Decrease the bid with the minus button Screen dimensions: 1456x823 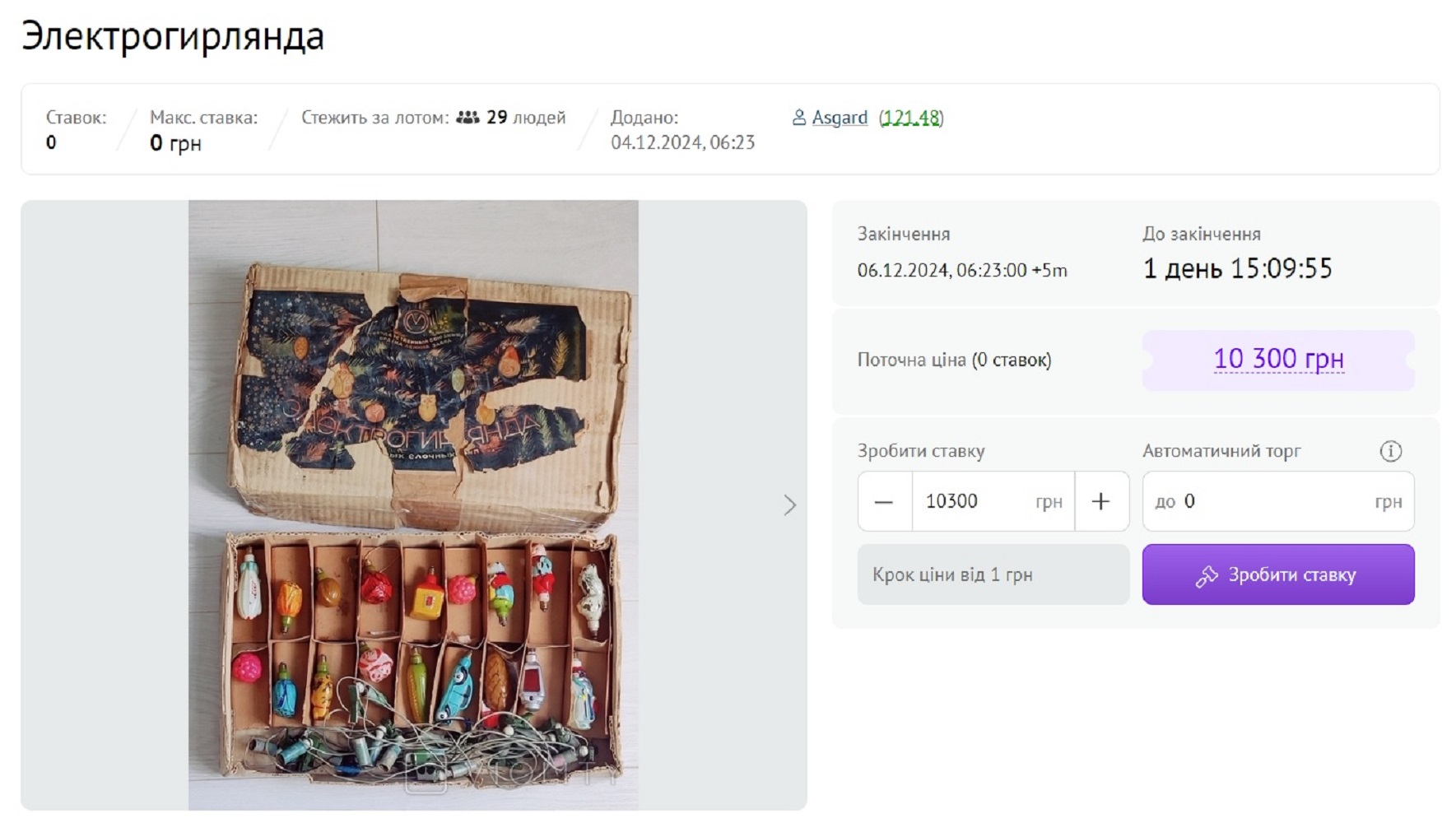884,501
